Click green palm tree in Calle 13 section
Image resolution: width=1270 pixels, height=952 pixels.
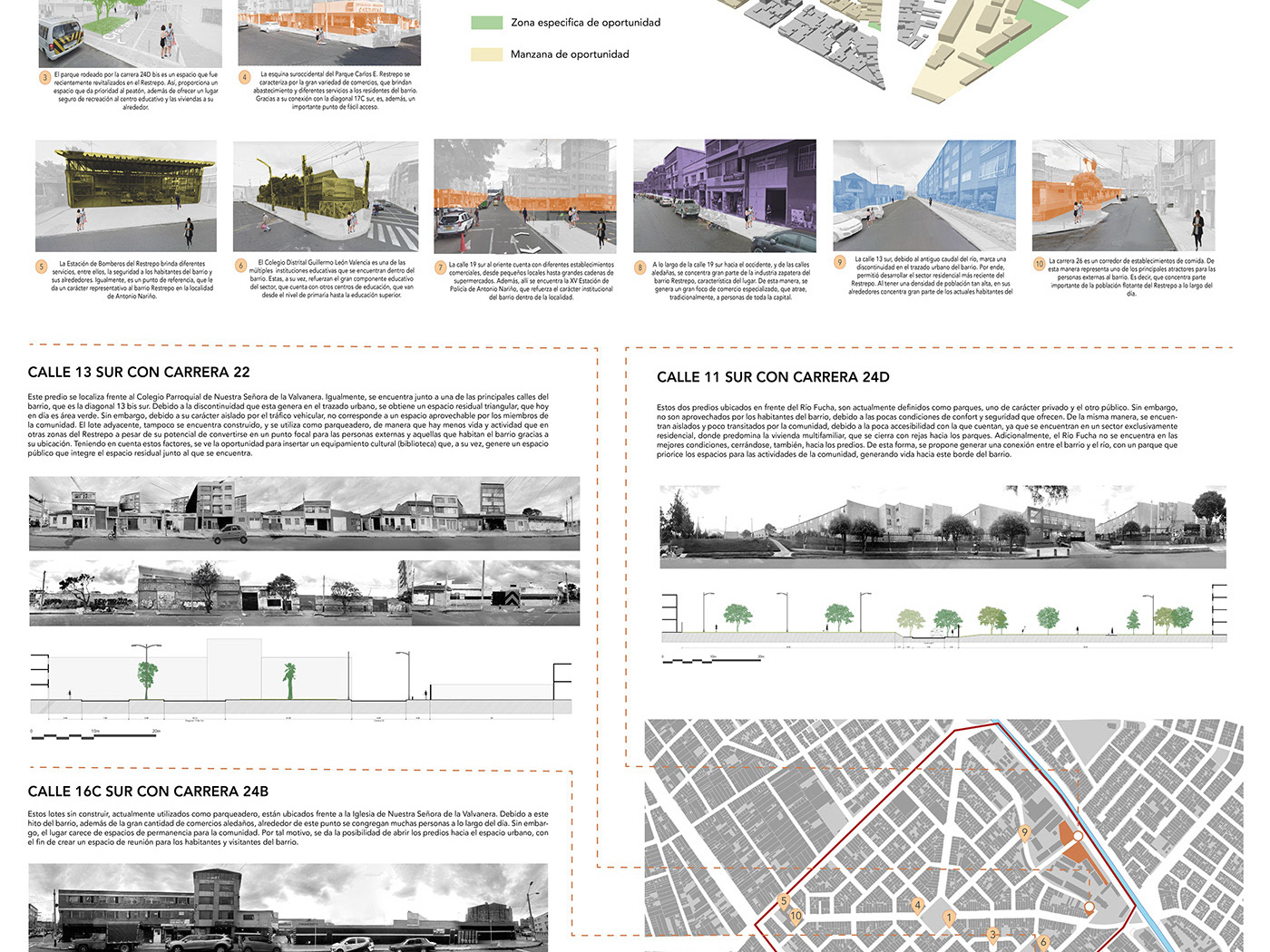pos(289,681)
